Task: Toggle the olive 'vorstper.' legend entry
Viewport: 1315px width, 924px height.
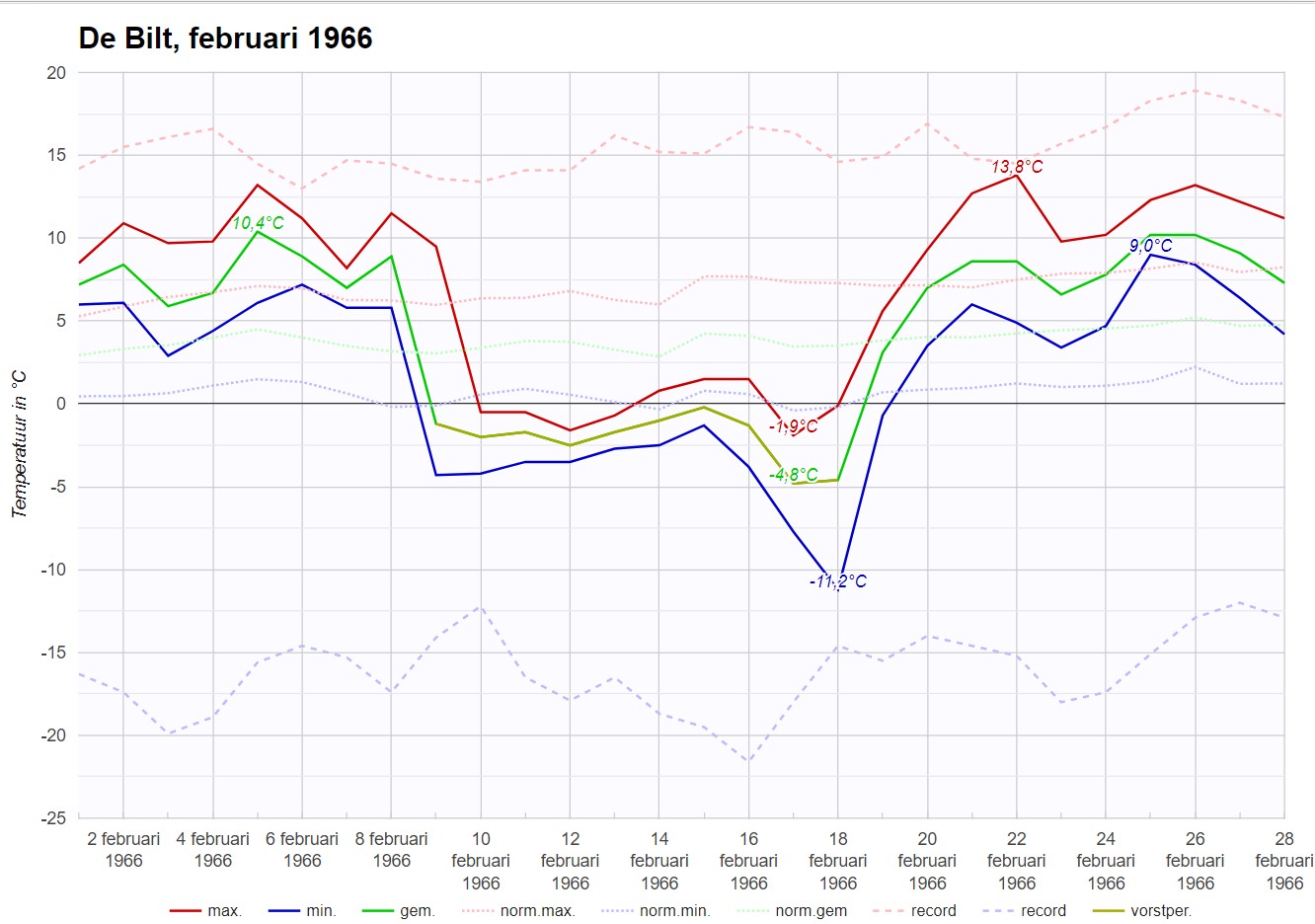Action: [1142, 910]
